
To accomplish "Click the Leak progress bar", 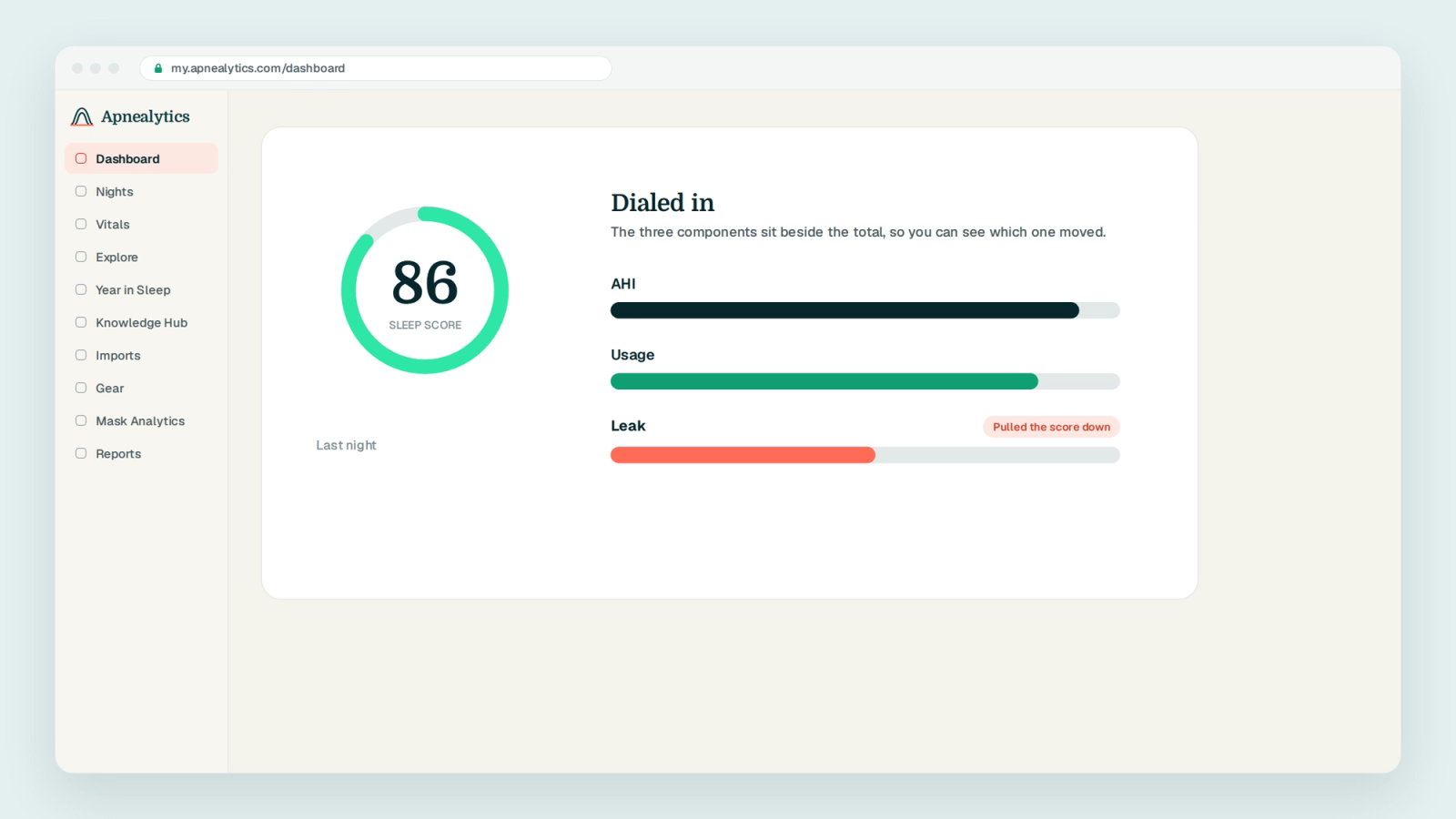I will click(864, 455).
